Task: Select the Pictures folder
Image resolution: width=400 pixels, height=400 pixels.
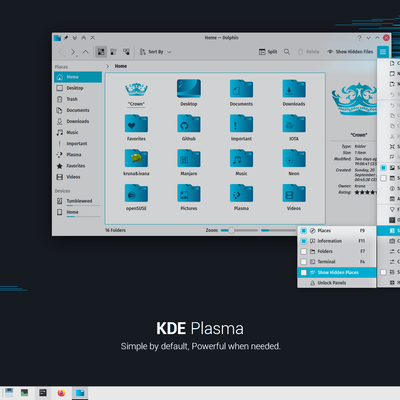Action: click(x=189, y=197)
